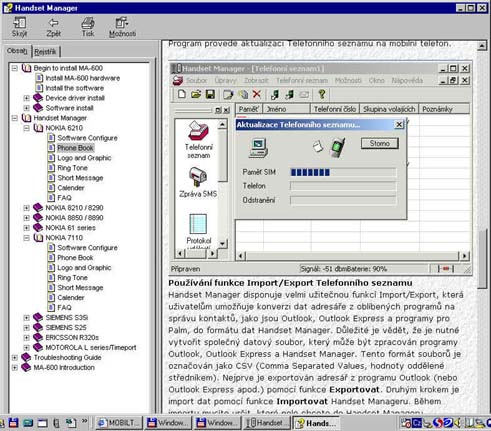This screenshot has height=431, width=491.
Task: Click book icon next to Handset Manager
Action: tap(26, 118)
